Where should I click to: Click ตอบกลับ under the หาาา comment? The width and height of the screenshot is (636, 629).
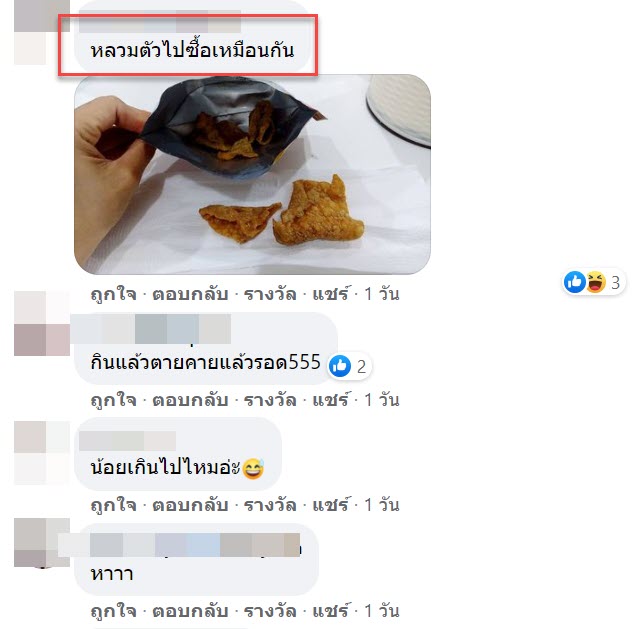[x=190, y=611]
